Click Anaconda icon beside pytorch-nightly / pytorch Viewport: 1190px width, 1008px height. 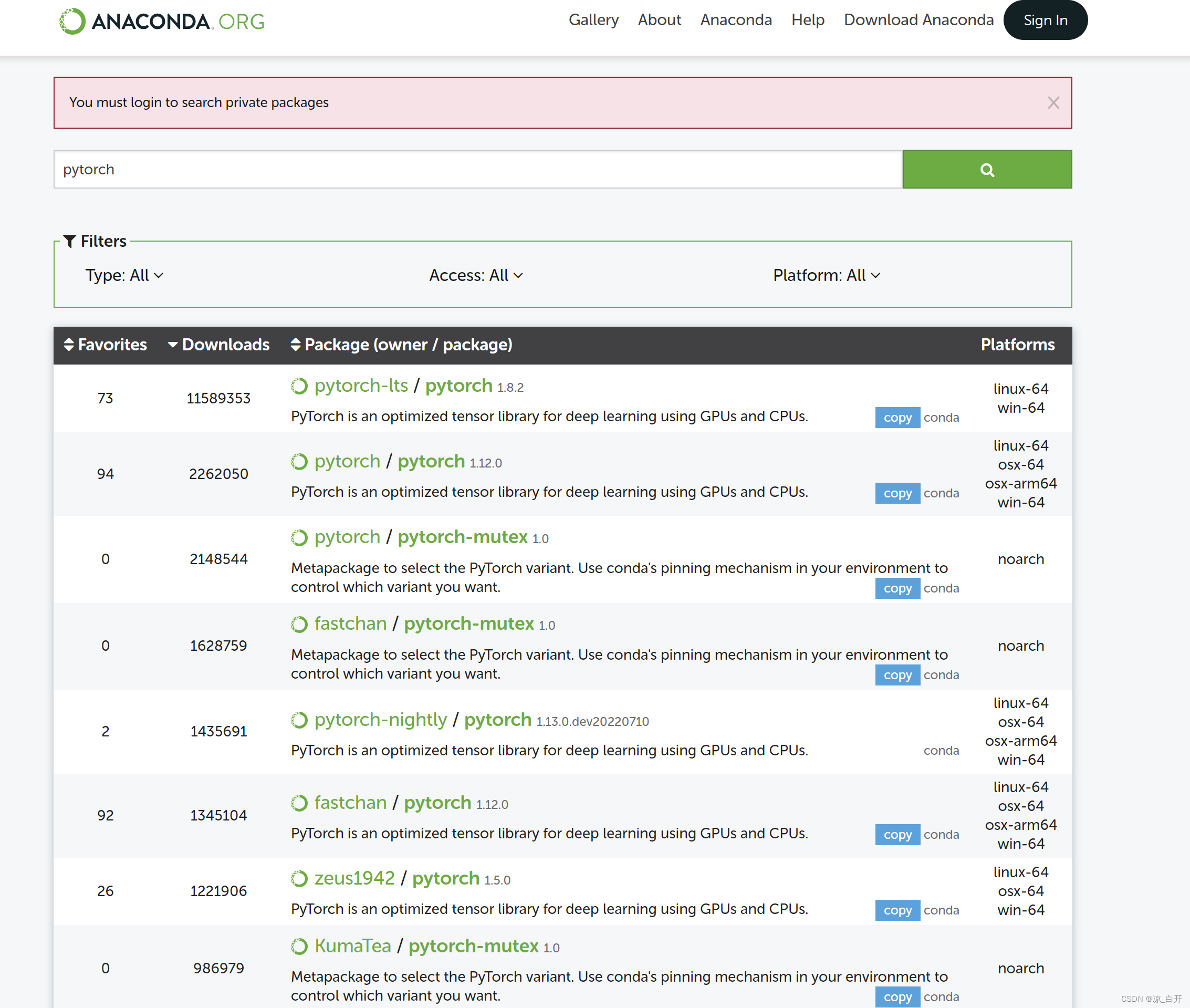click(299, 720)
